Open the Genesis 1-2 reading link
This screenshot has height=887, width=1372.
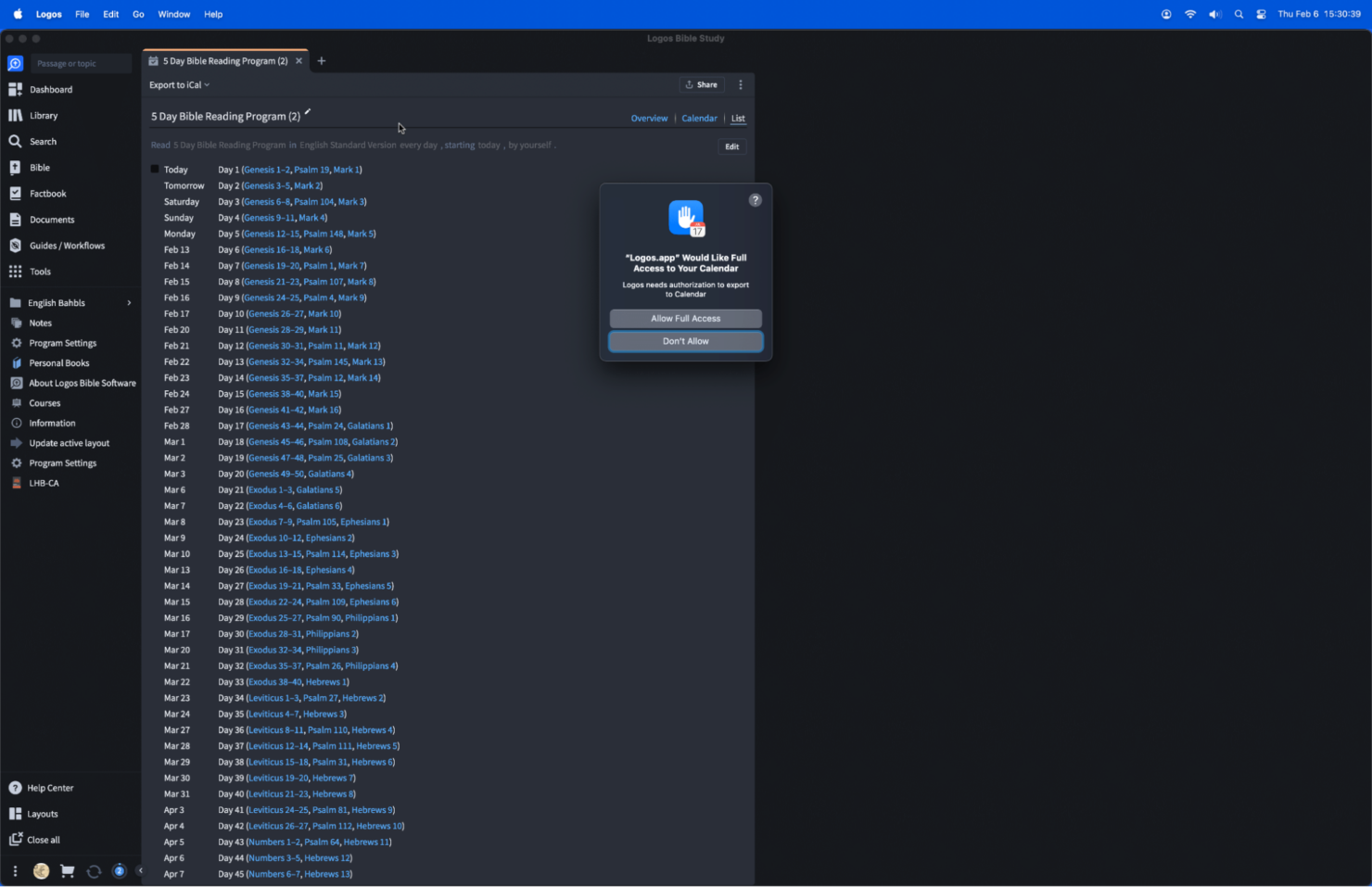pos(266,170)
